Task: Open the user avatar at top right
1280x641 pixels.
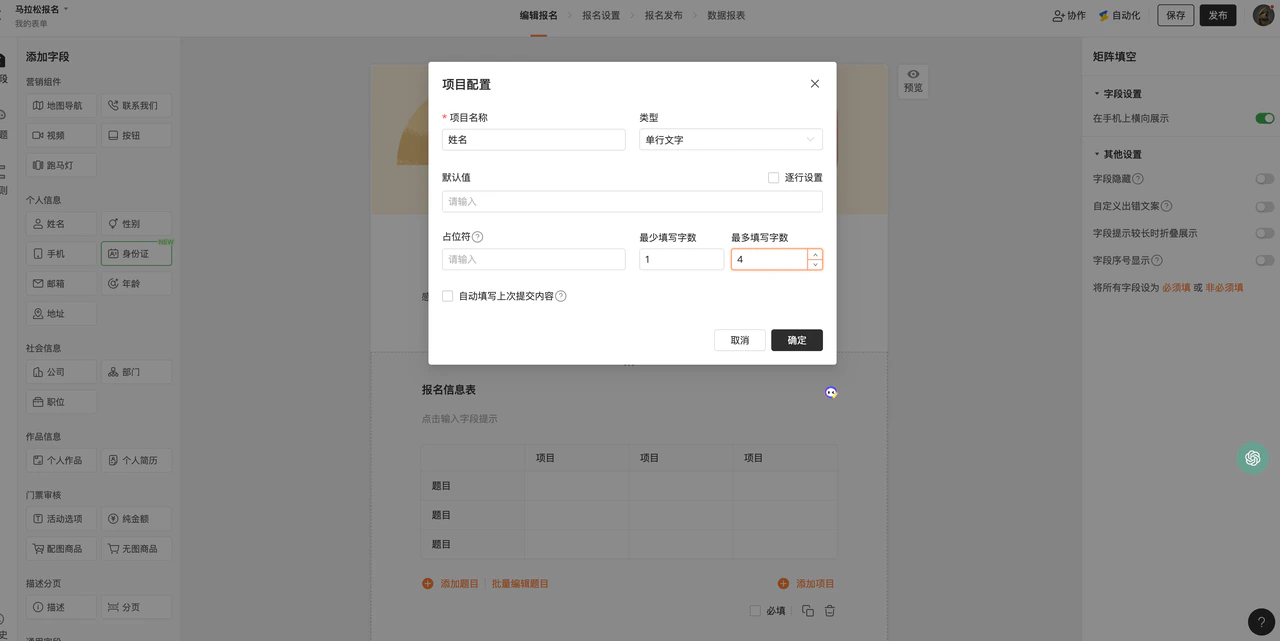Action: 1263,15
